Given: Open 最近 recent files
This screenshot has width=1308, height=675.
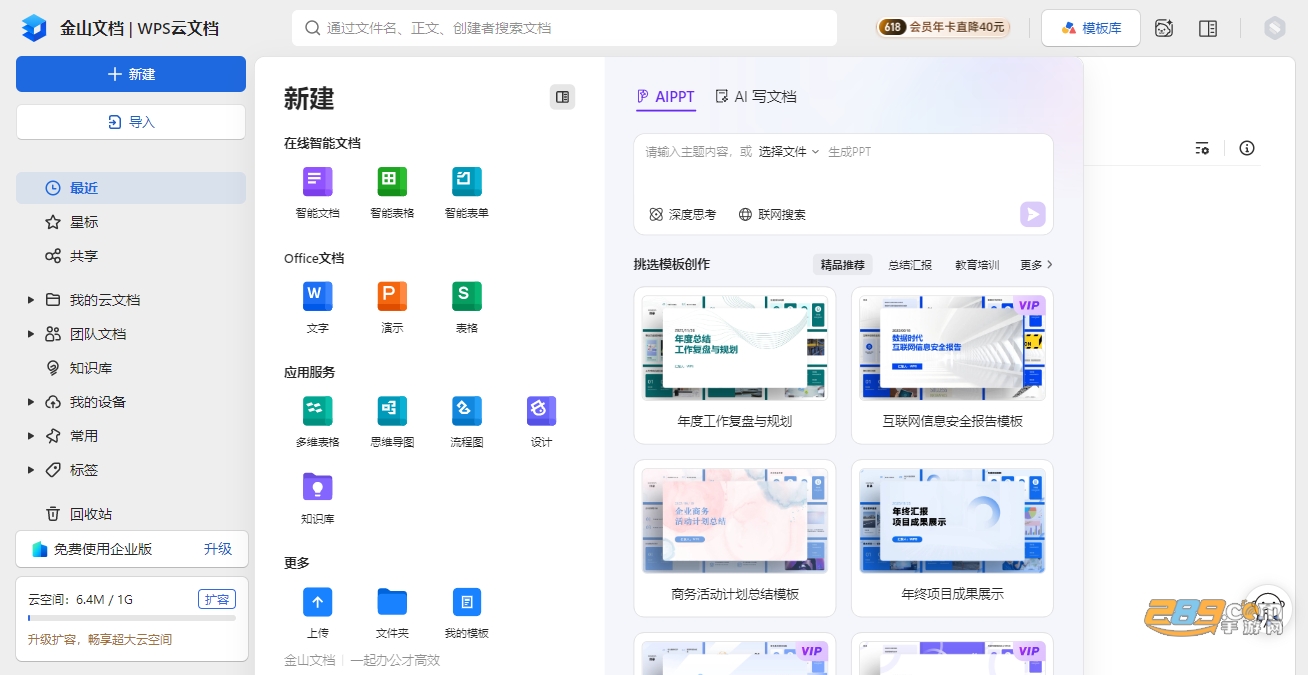Looking at the screenshot, I should click(131, 188).
